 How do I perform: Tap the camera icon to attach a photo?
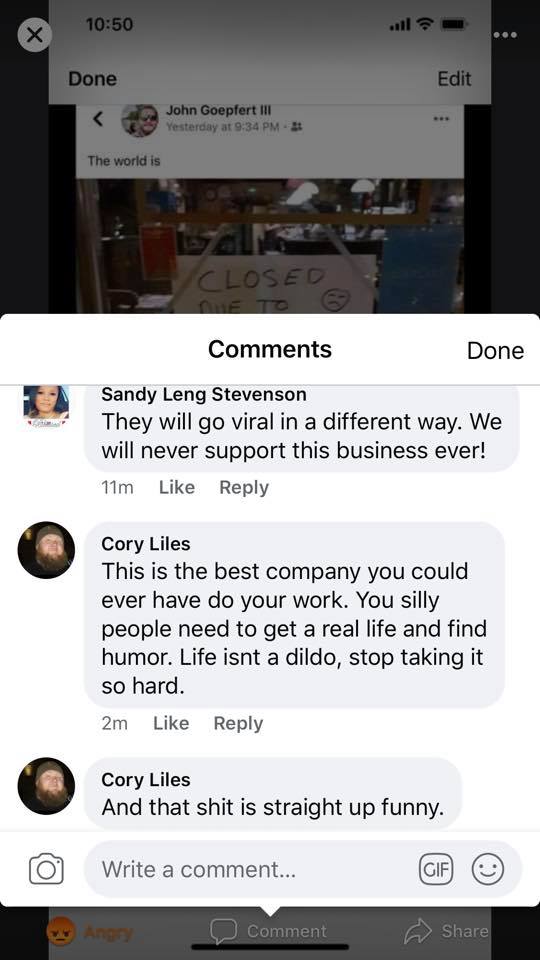[x=47, y=868]
